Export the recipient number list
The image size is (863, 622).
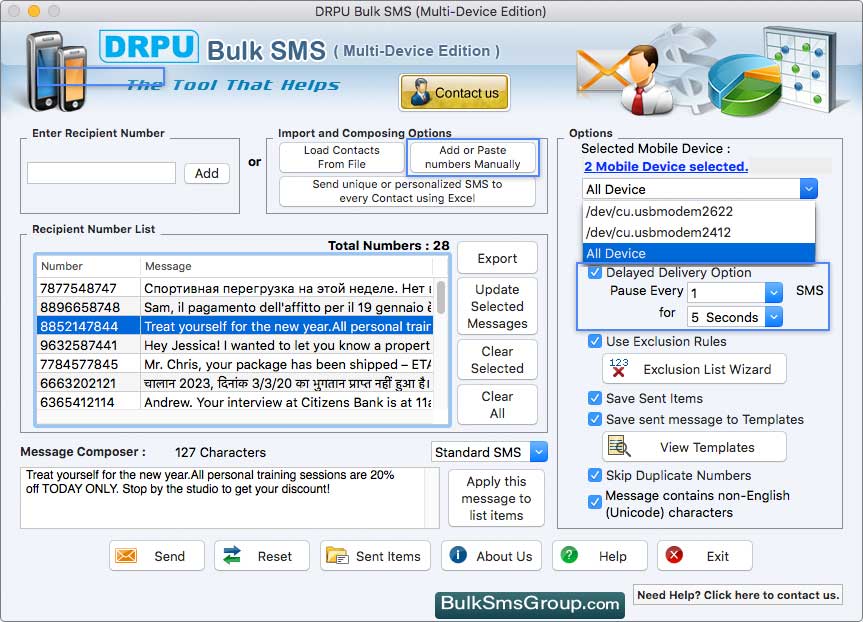coord(497,258)
